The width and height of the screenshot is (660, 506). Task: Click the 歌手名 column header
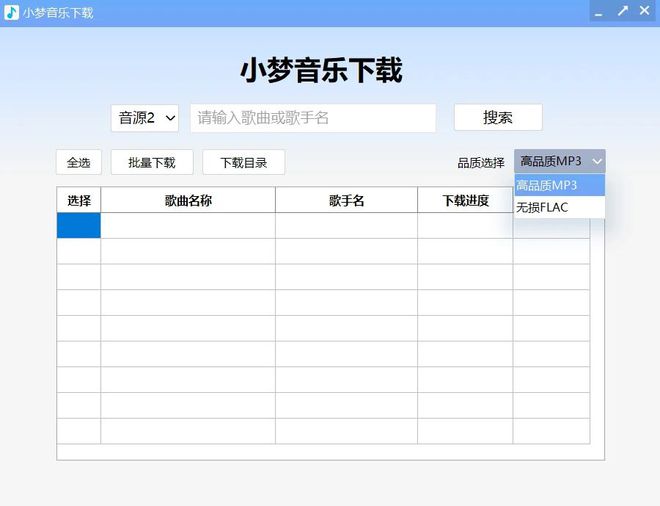[346, 200]
